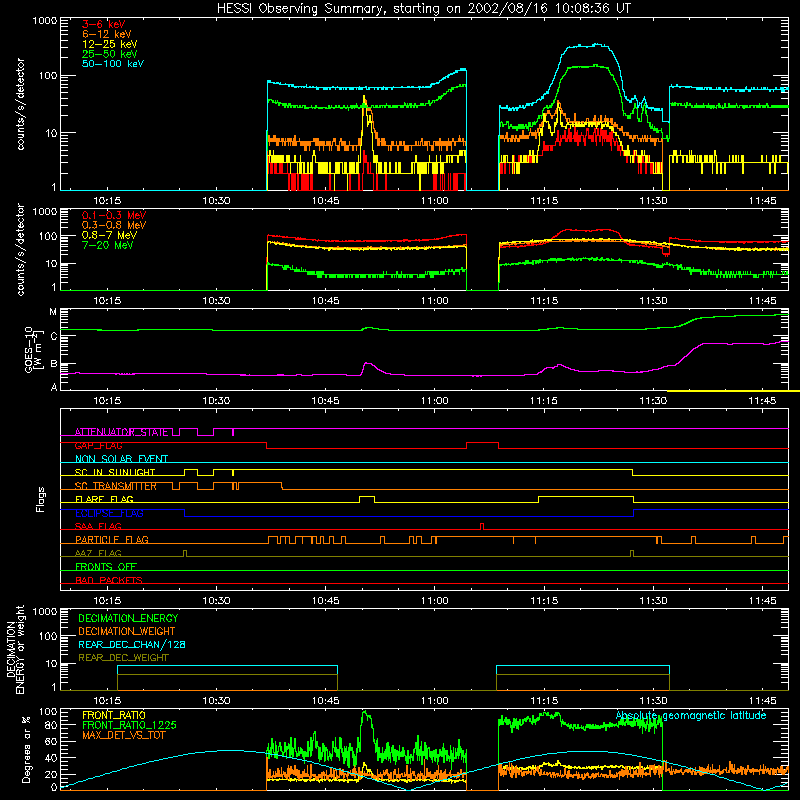This screenshot has height=800, width=800.
Task: Click the 10:30 time tick under the MeV count panel
Action: 216,301
